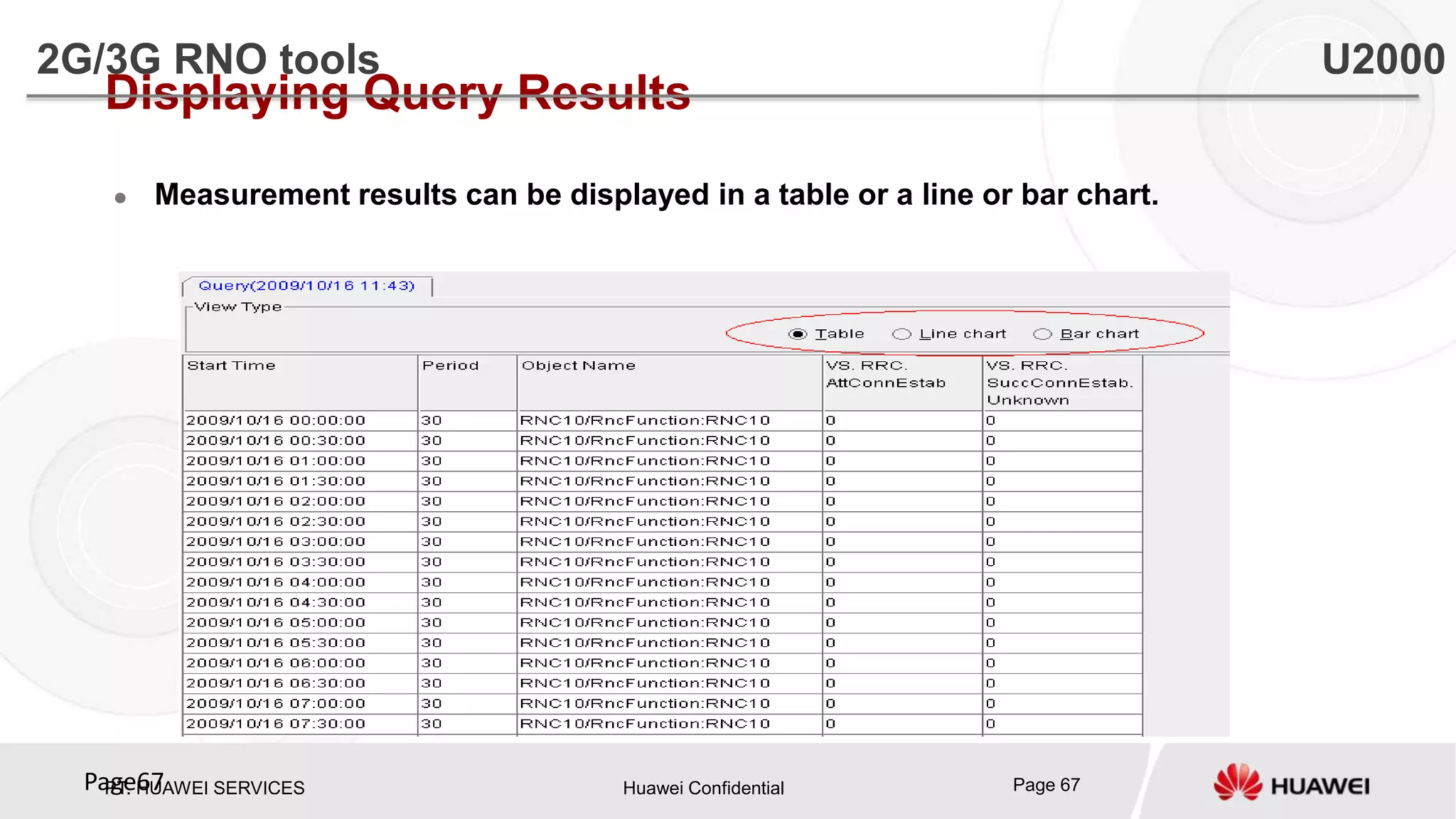Click the 2009/10/16 02:30:00 cell

(300, 522)
